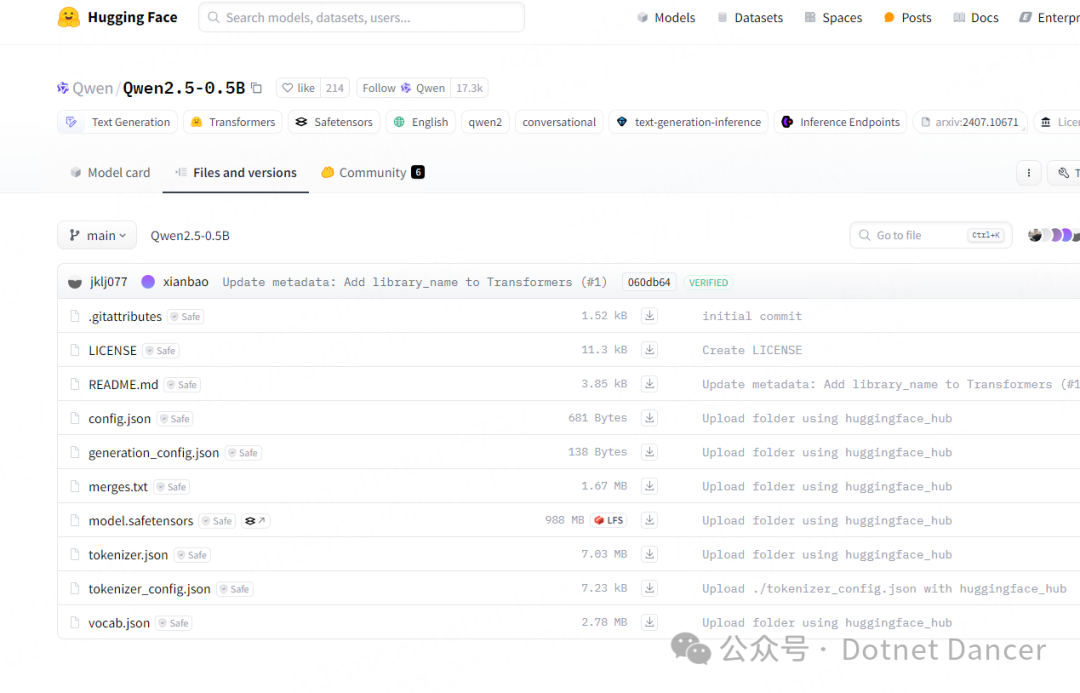Open the model.safetensors file

pos(141,521)
